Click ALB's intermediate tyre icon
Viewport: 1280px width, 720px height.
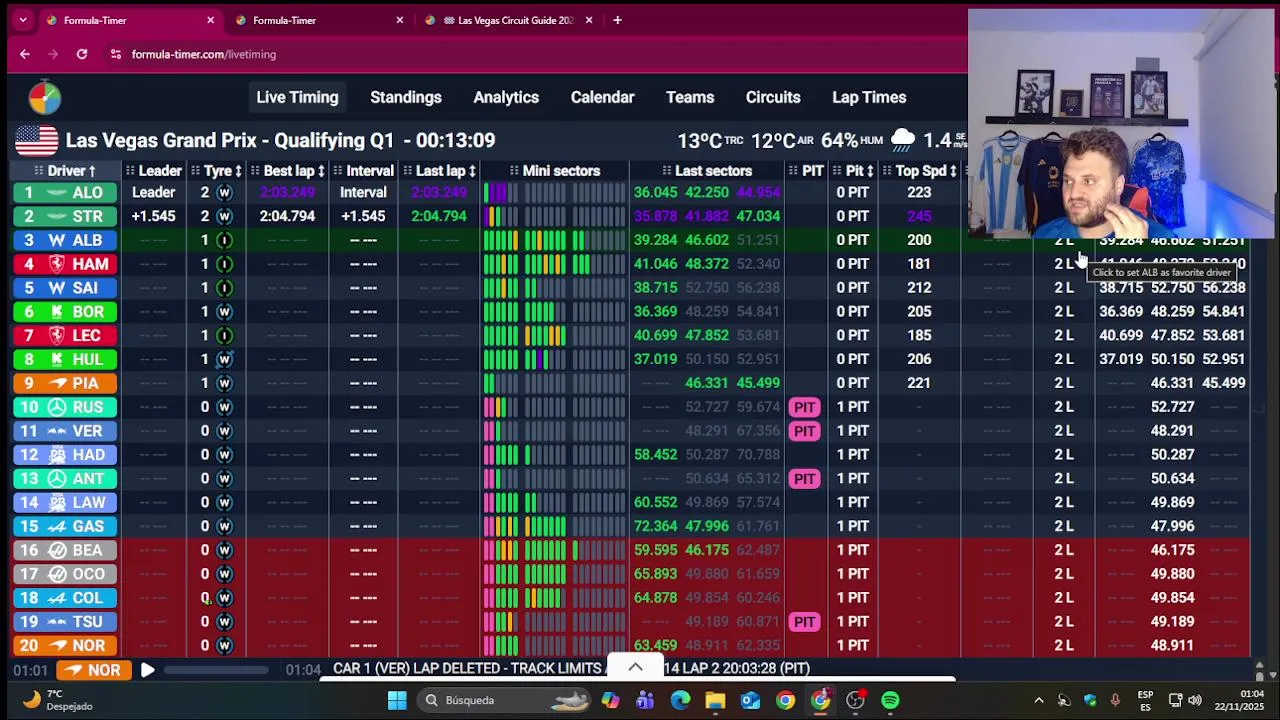224,240
